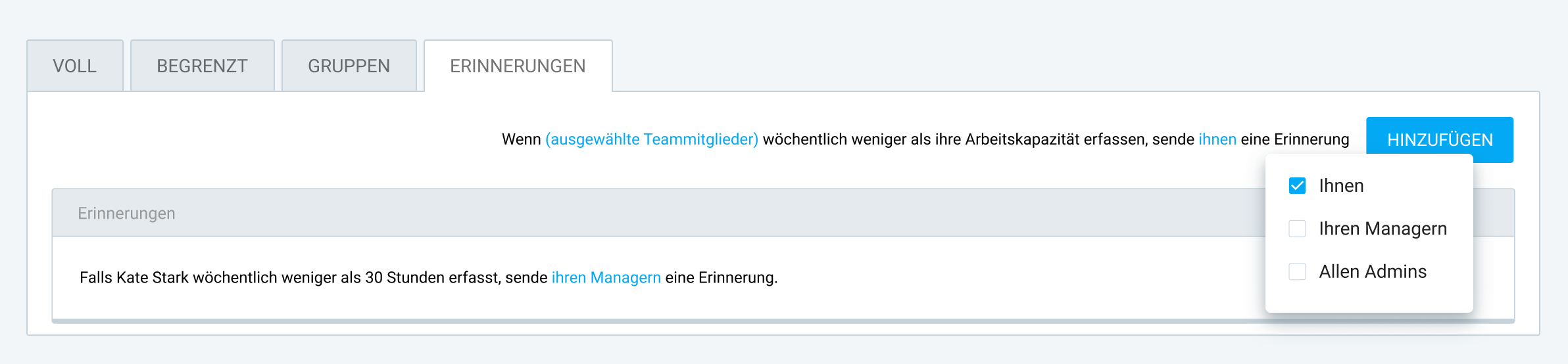Tick the Ihren Managern checkbox
The image size is (1568, 364).
[x=1297, y=229]
